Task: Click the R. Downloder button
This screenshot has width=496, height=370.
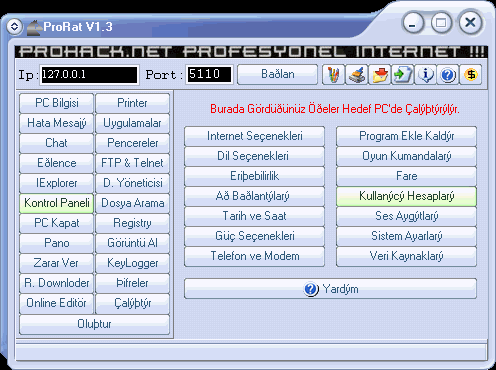Action: [57, 283]
